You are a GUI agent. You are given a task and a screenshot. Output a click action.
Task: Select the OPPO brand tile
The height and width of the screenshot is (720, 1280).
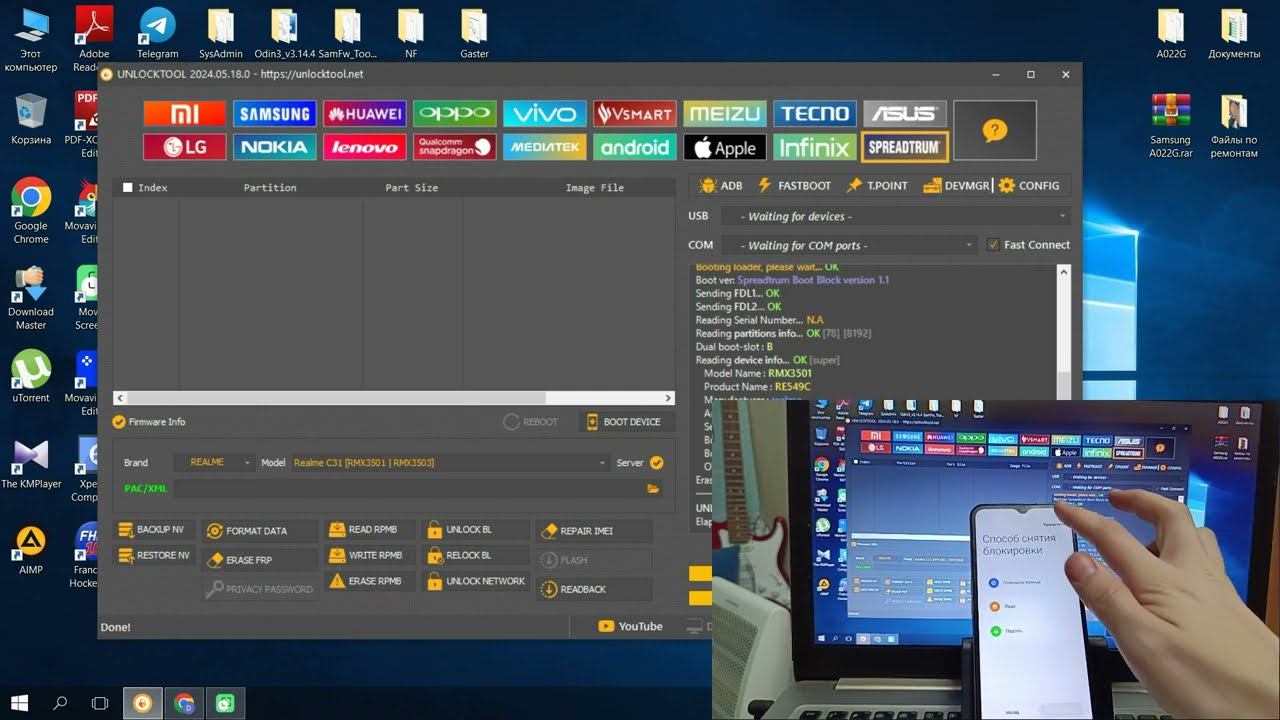coord(454,113)
